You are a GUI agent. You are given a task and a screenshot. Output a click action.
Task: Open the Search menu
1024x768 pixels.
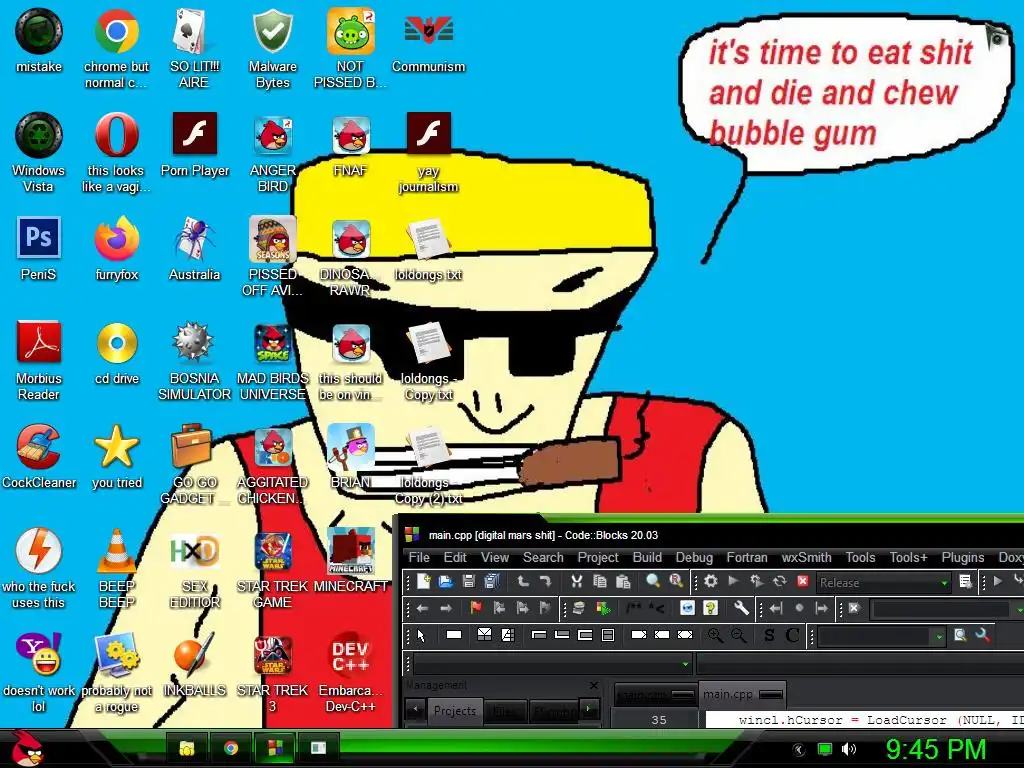pyautogui.click(x=543, y=557)
